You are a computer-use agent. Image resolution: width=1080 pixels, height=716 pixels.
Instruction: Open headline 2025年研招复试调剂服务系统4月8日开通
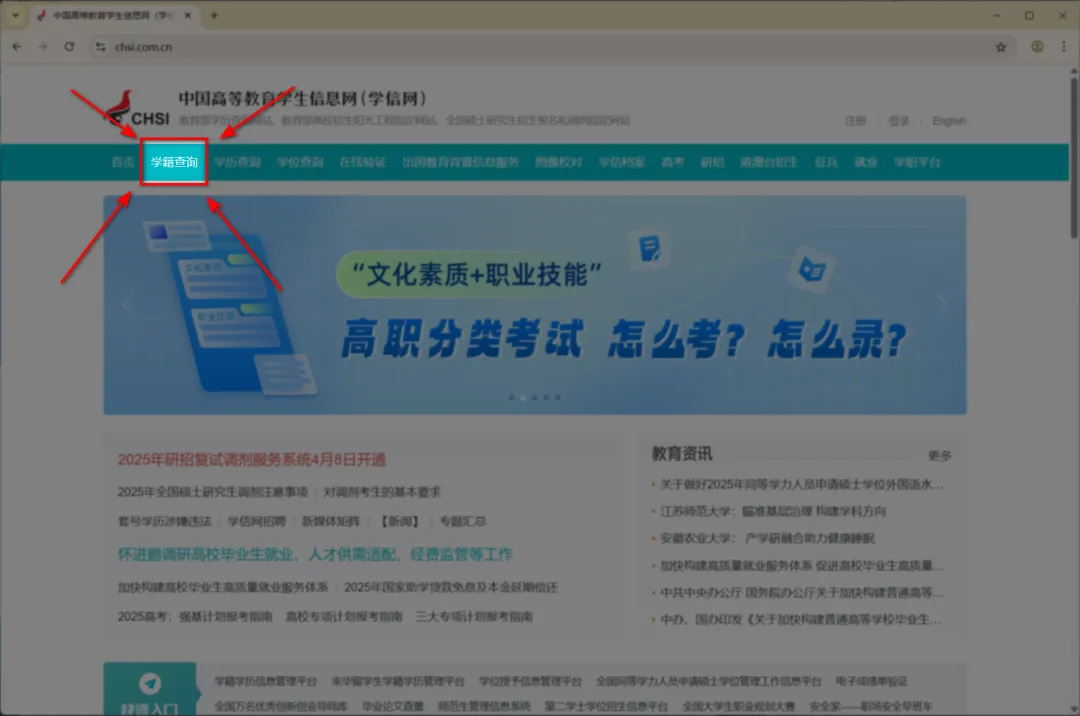pyautogui.click(x=251, y=459)
